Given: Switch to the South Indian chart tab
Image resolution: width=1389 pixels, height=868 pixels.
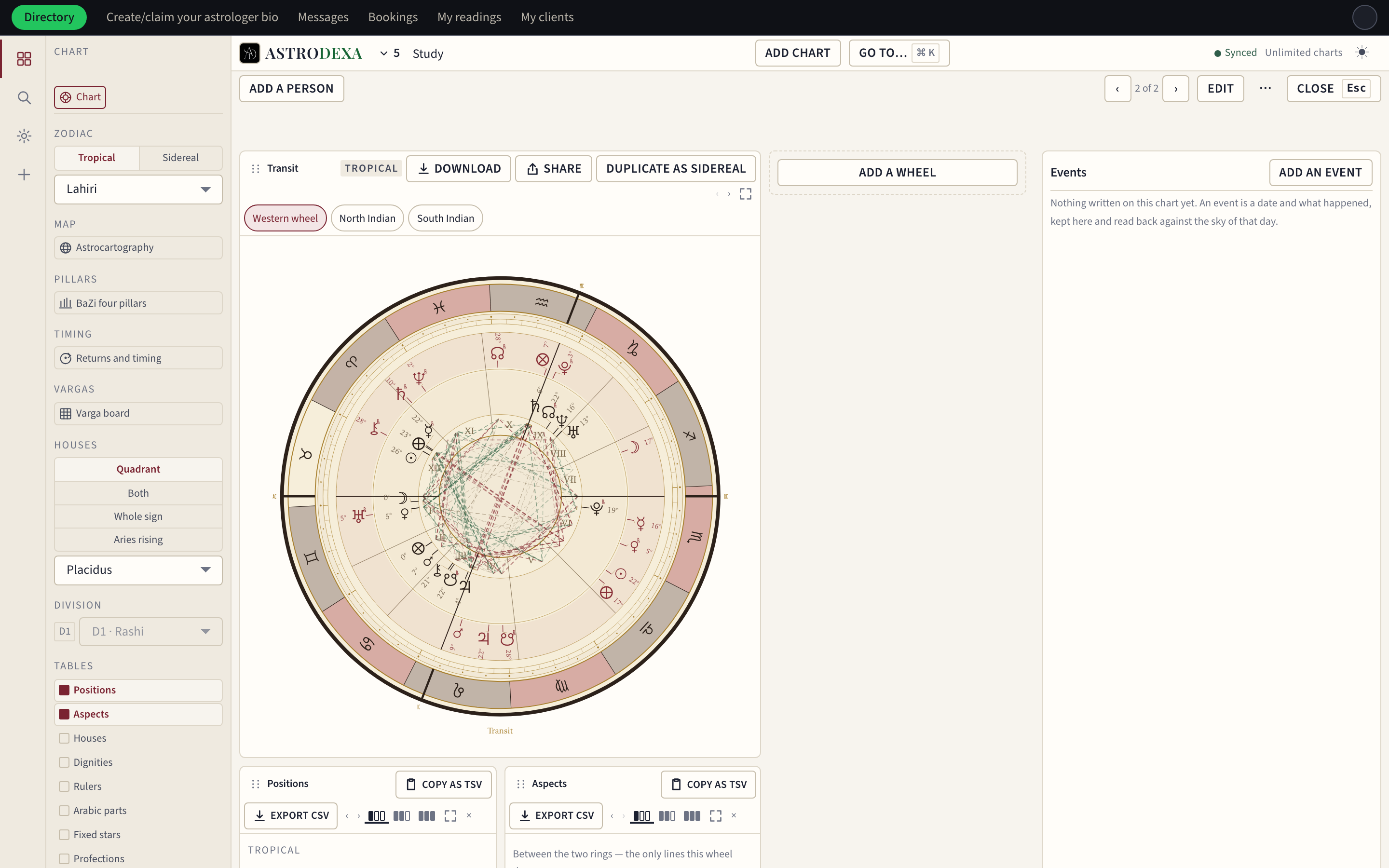Looking at the screenshot, I should [x=446, y=218].
